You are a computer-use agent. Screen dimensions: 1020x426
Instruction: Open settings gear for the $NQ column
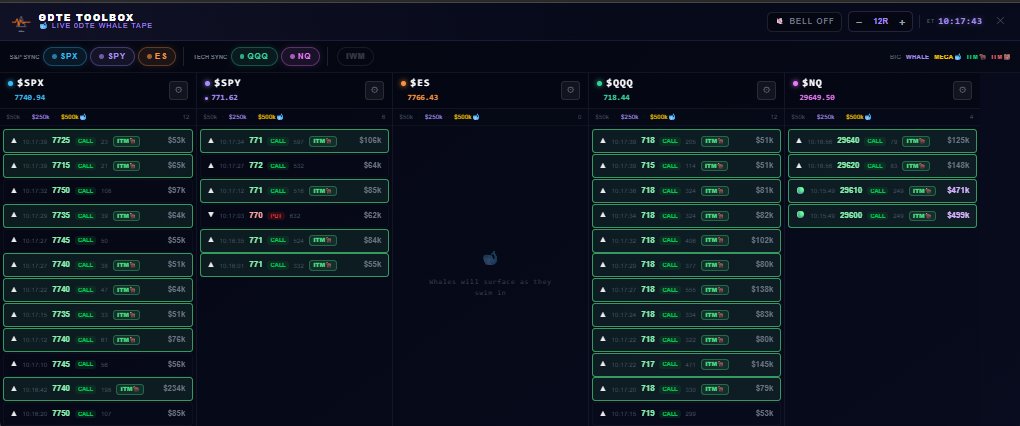point(962,90)
